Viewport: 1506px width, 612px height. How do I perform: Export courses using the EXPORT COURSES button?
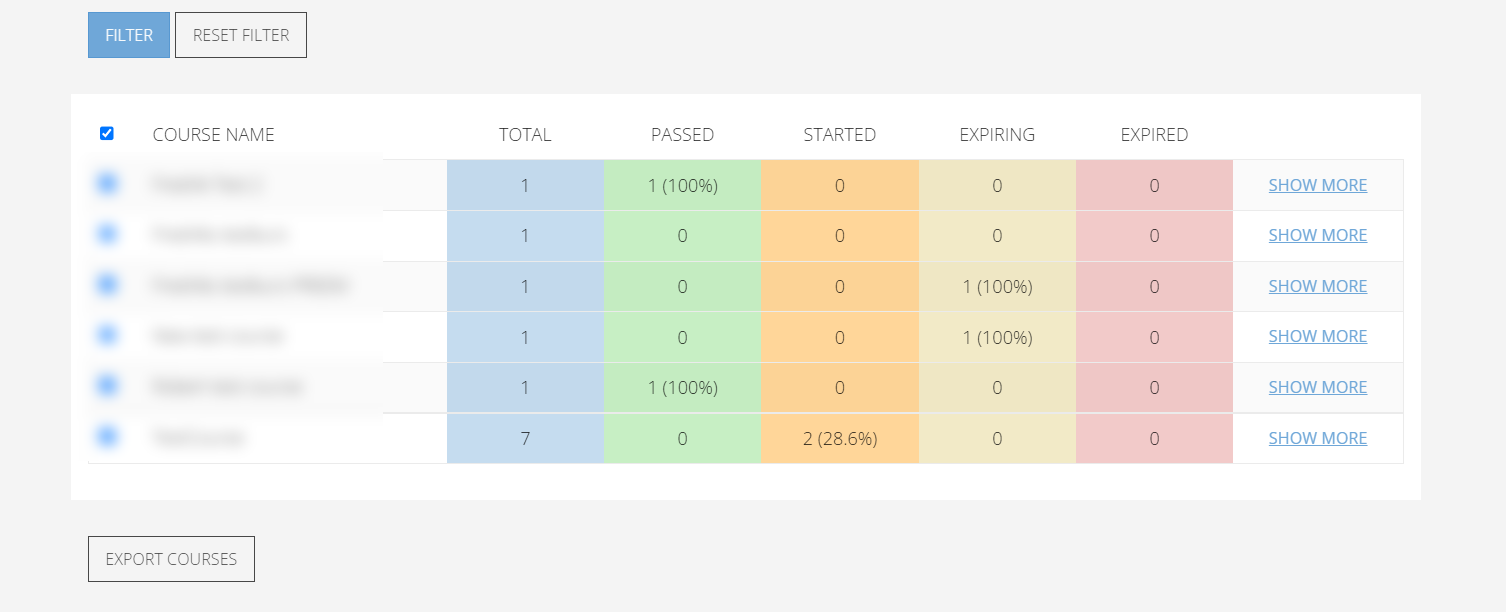click(x=171, y=559)
